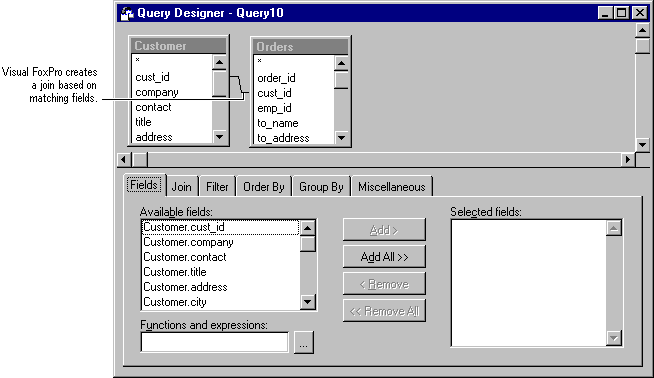Click the empty Selected fields list box
654x378 pixels.
[x=529, y=283]
